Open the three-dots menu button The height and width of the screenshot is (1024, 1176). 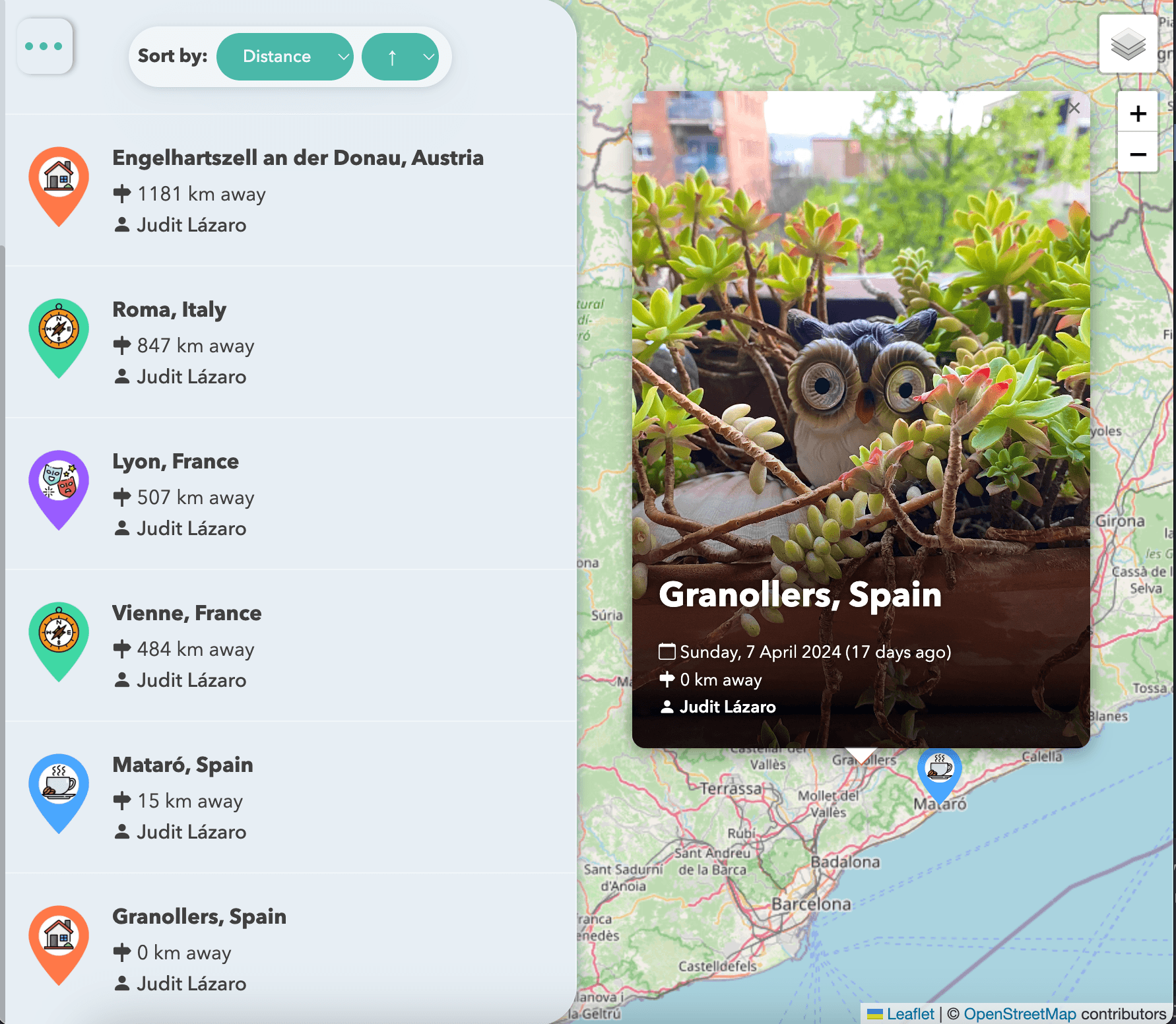click(44, 46)
